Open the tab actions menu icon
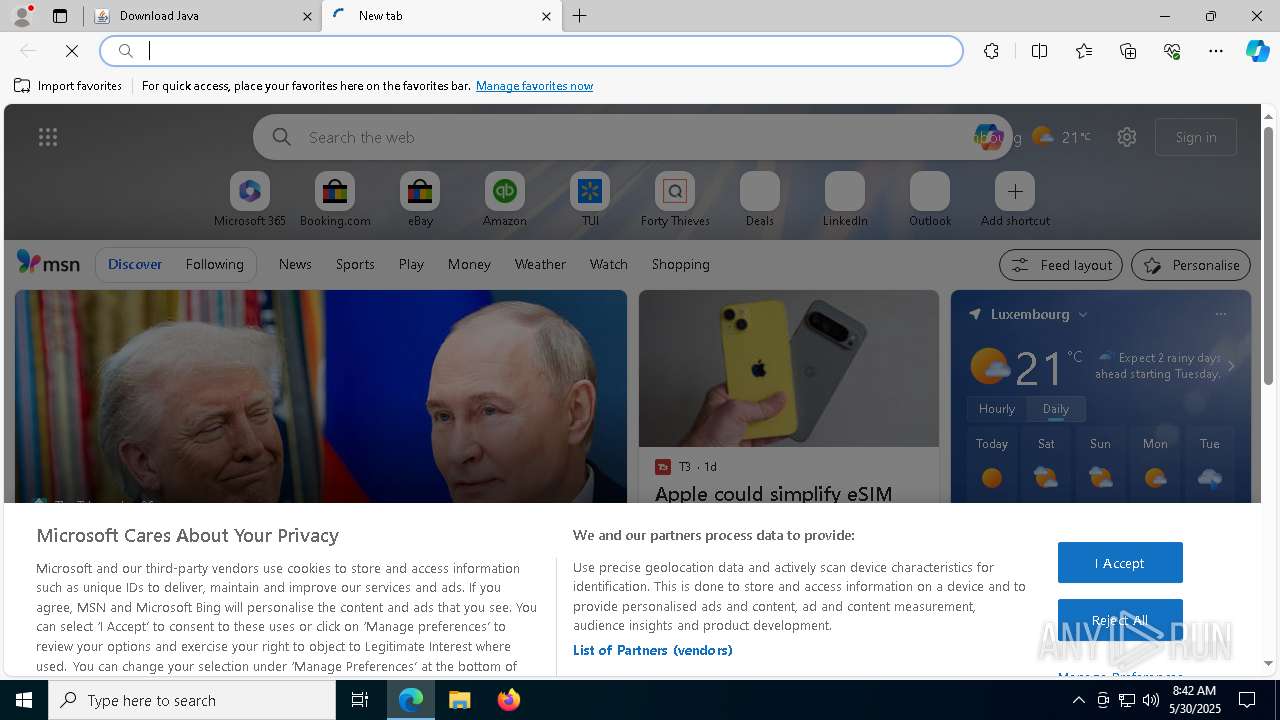Viewport: 1280px width, 720px height. tap(60, 16)
